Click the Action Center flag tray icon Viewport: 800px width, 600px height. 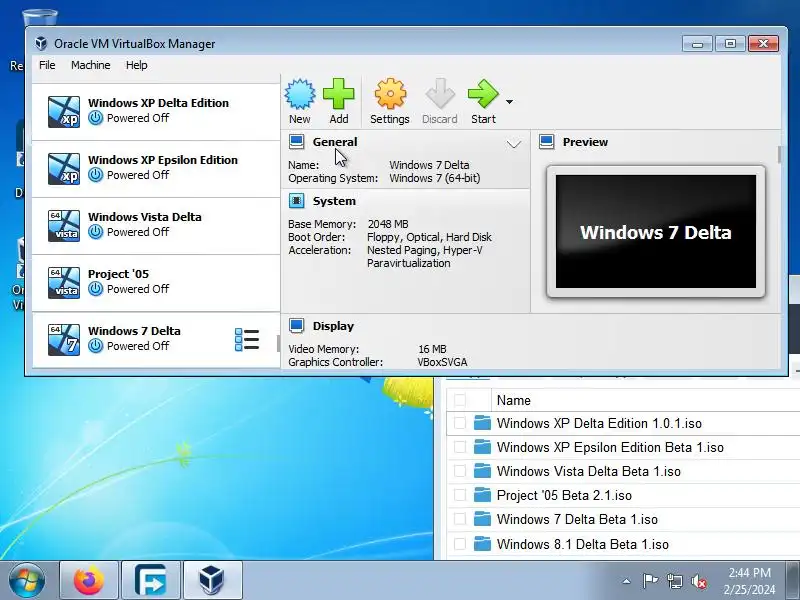(650, 581)
